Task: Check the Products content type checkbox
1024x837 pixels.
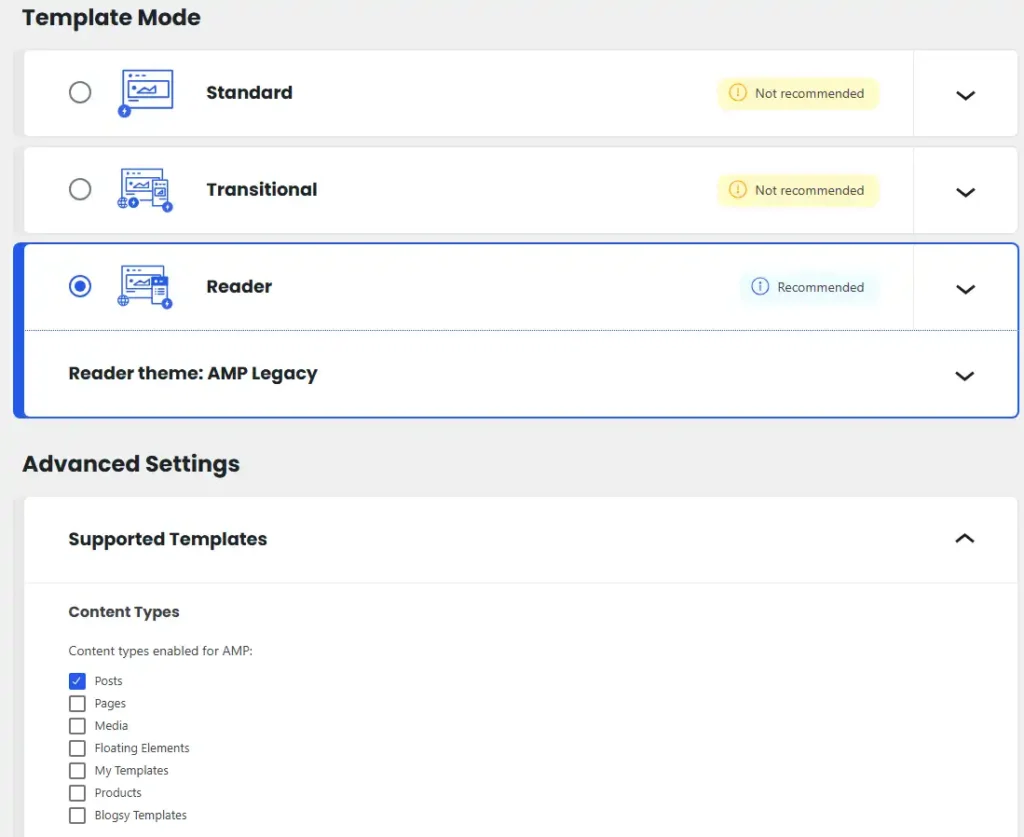Action: 77,793
